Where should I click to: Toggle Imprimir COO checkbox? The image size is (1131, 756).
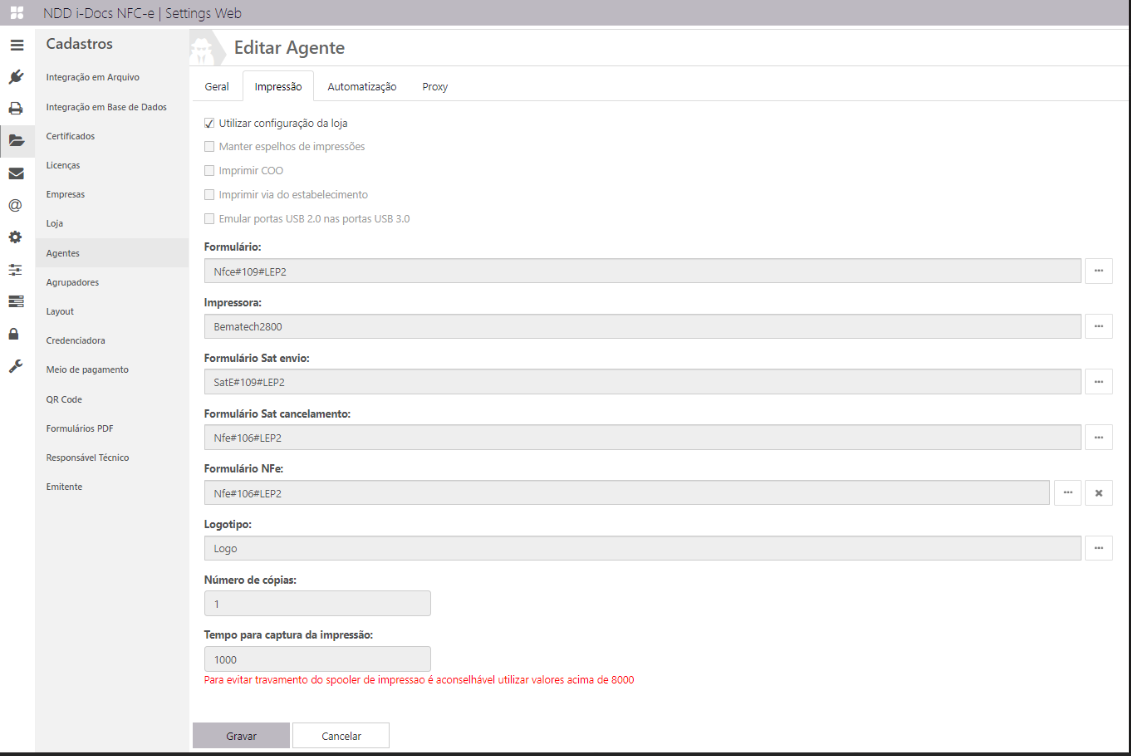[x=209, y=171]
